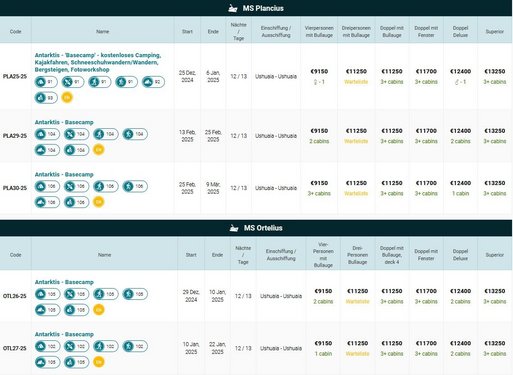Open the "Antarktis - 'Basecamp' - kostenloses Camping" trip link
The height and width of the screenshot is (375, 513).
[98, 62]
